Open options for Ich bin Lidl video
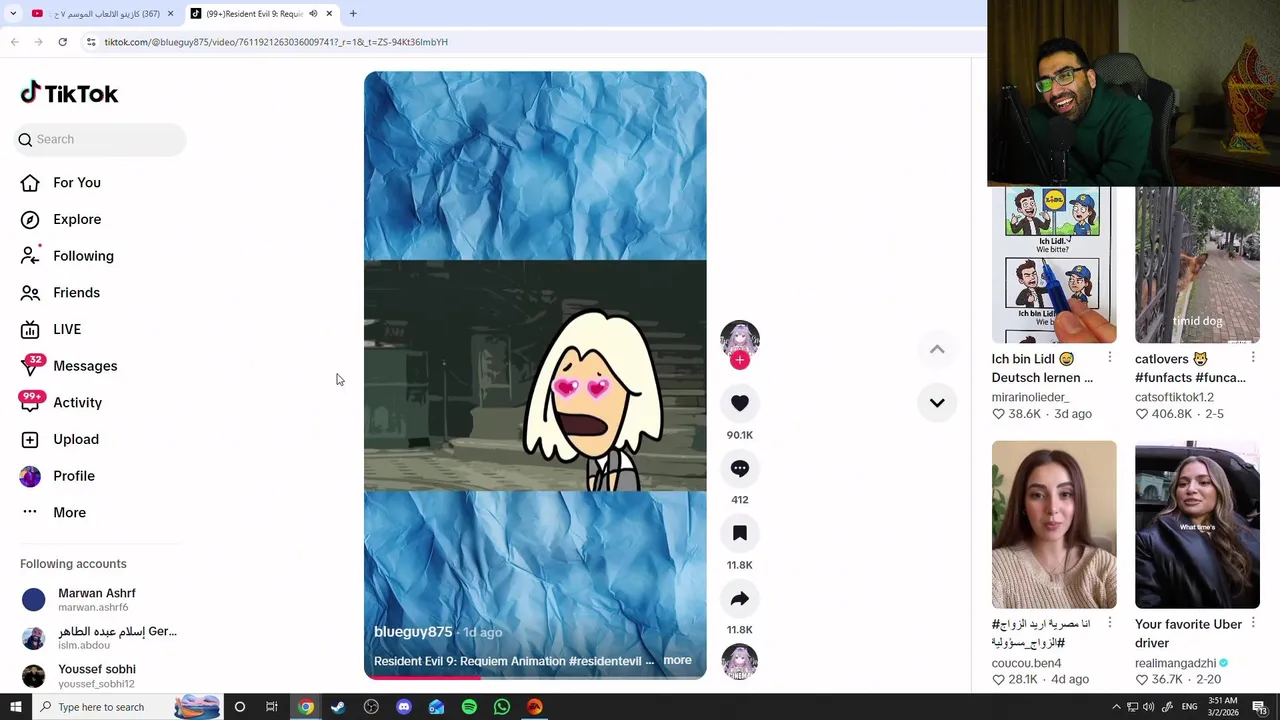 (x=1109, y=357)
